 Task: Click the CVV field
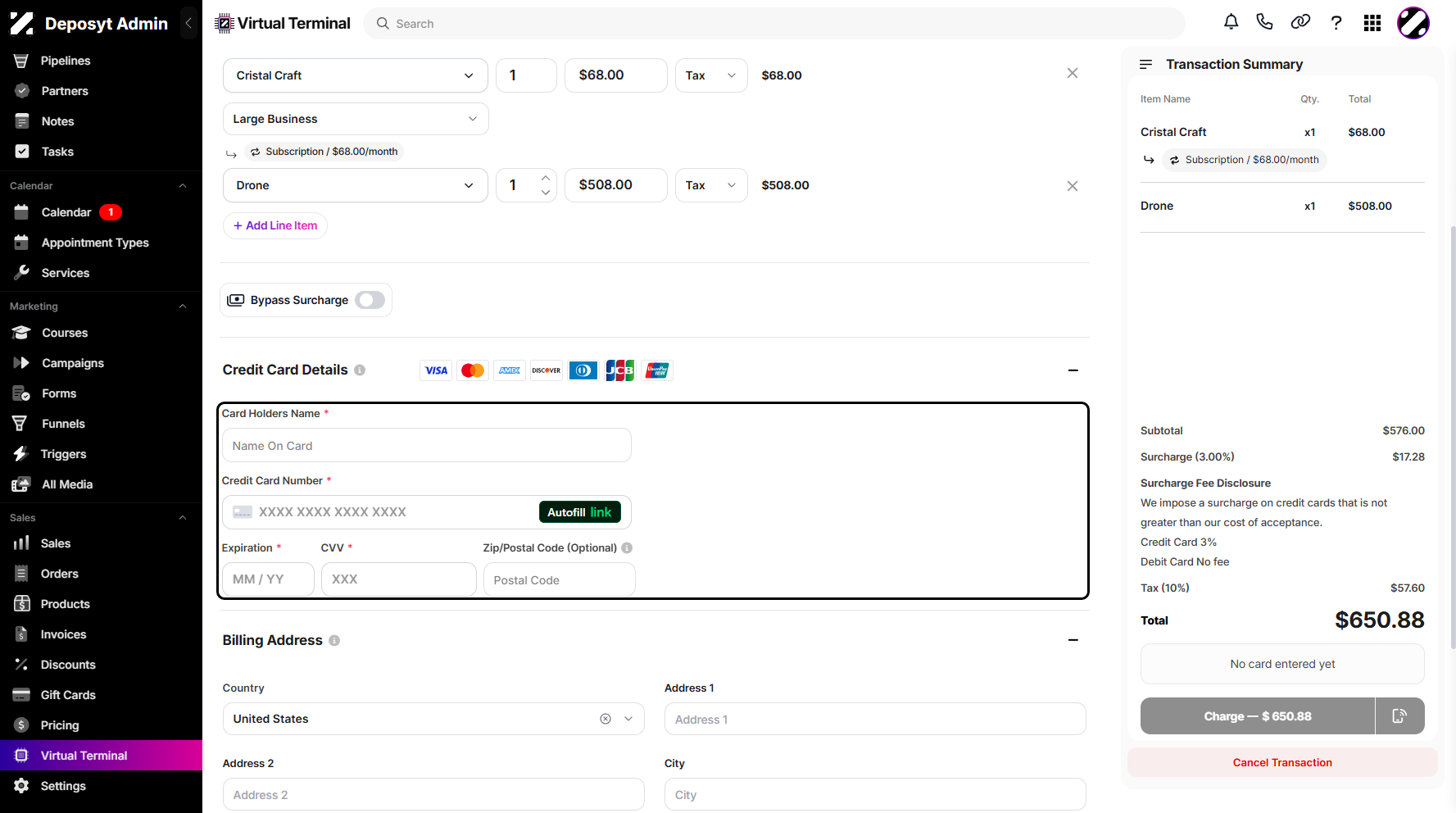399,579
